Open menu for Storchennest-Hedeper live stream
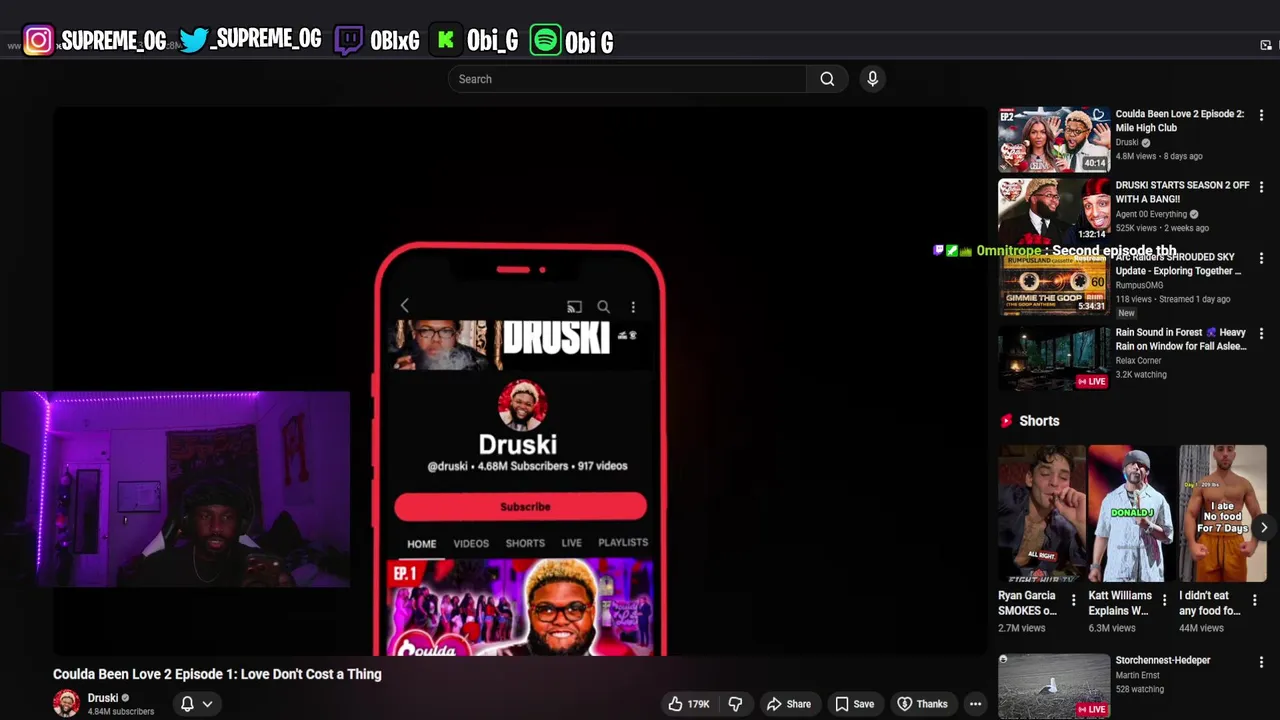Image resolution: width=1280 pixels, height=720 pixels. [1261, 662]
